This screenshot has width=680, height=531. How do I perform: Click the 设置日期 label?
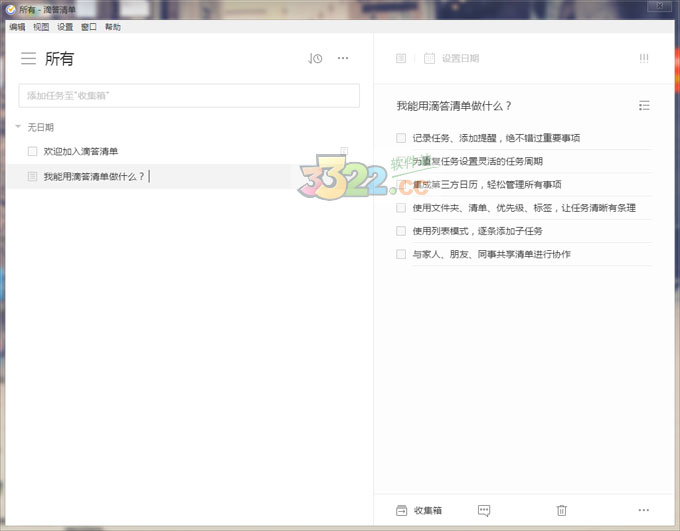pyautogui.click(x=460, y=59)
